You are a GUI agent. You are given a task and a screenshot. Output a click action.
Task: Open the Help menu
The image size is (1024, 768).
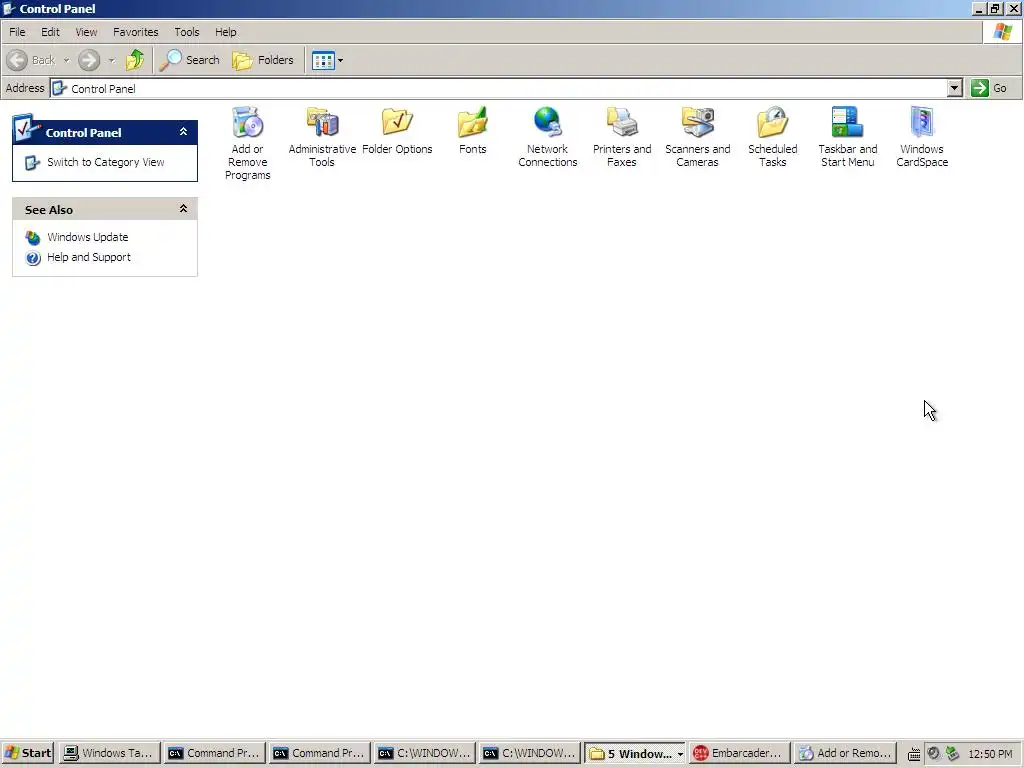pyautogui.click(x=226, y=32)
